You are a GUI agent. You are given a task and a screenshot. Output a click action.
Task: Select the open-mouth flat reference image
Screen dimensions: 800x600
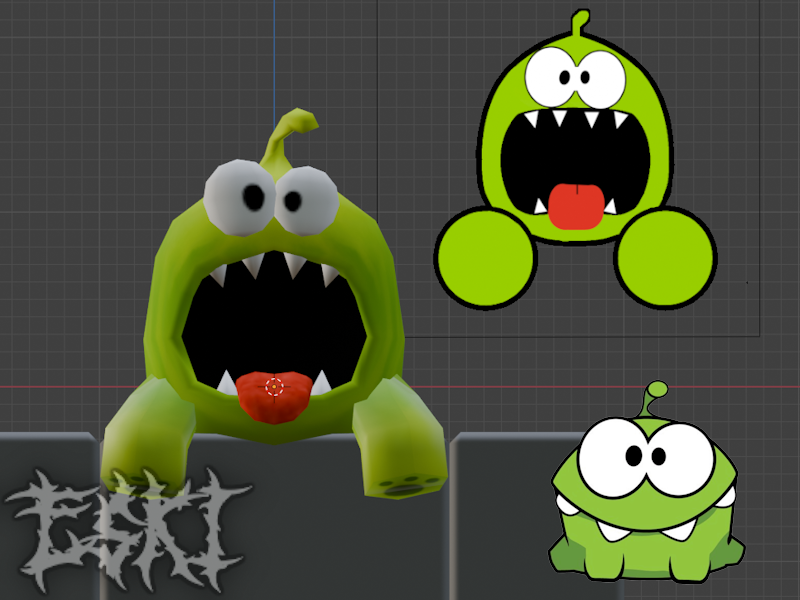[576, 161]
